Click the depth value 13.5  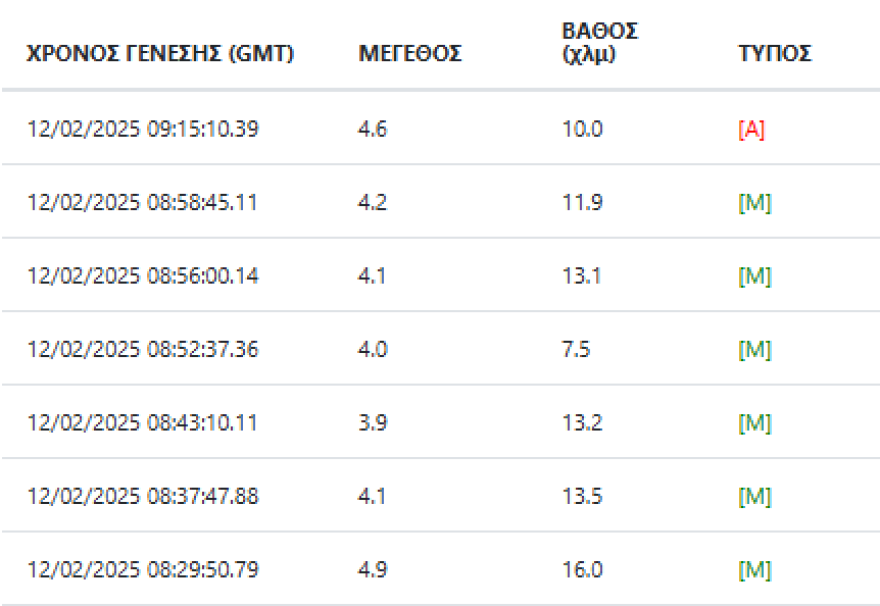(x=582, y=496)
